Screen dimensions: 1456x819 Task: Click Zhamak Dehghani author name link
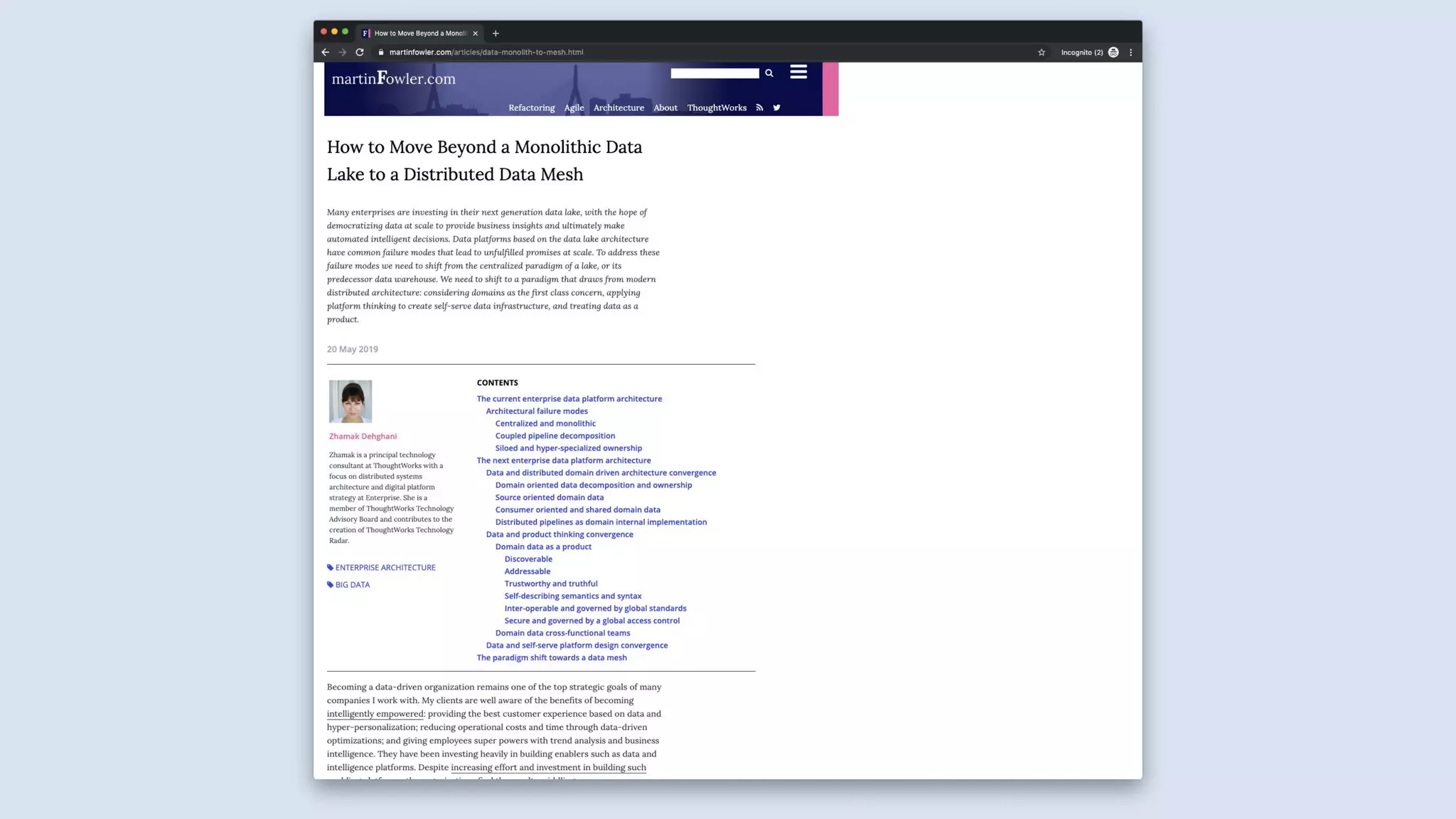(363, 437)
